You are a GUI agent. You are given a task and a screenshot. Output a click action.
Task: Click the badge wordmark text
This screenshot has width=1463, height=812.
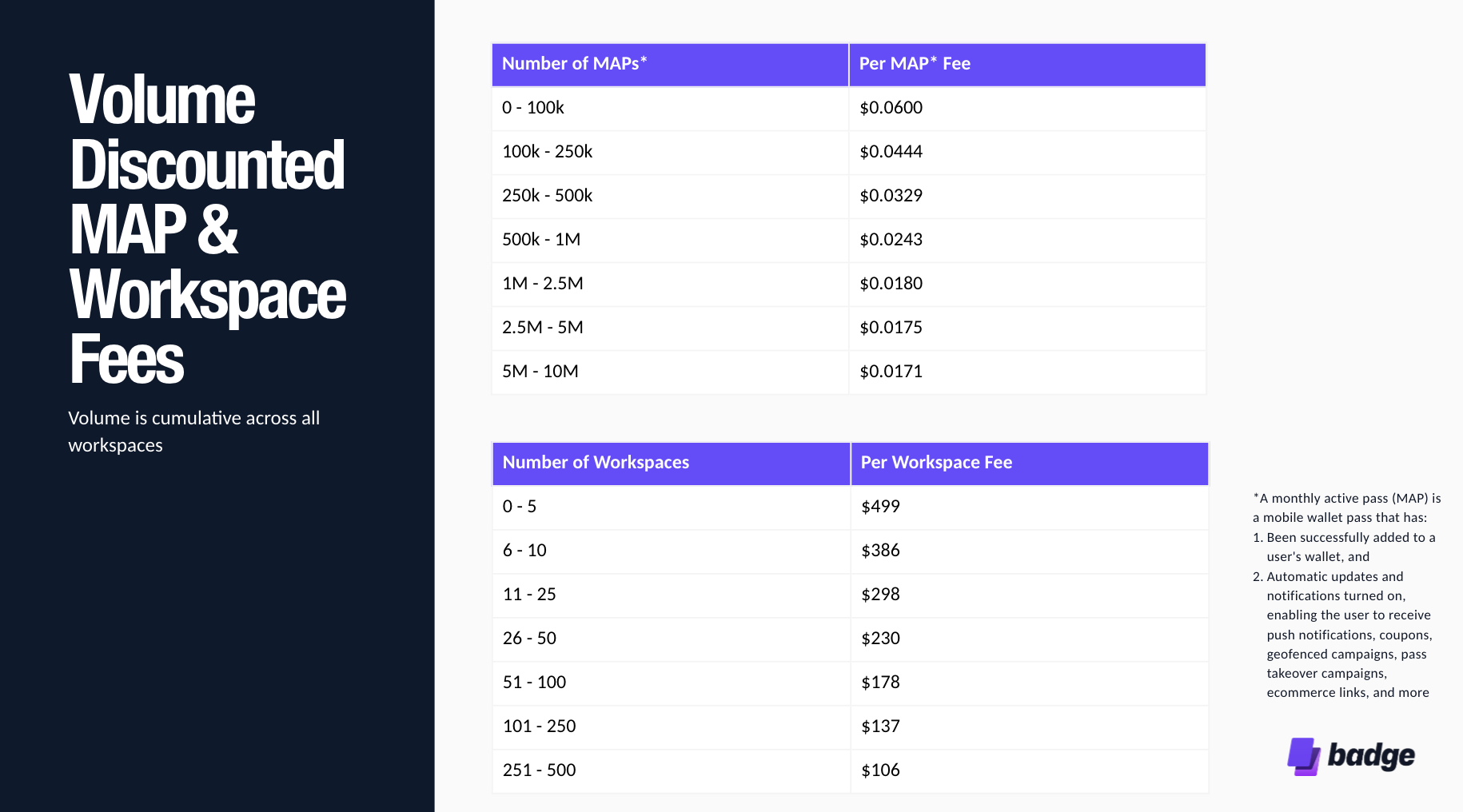pos(1371,755)
